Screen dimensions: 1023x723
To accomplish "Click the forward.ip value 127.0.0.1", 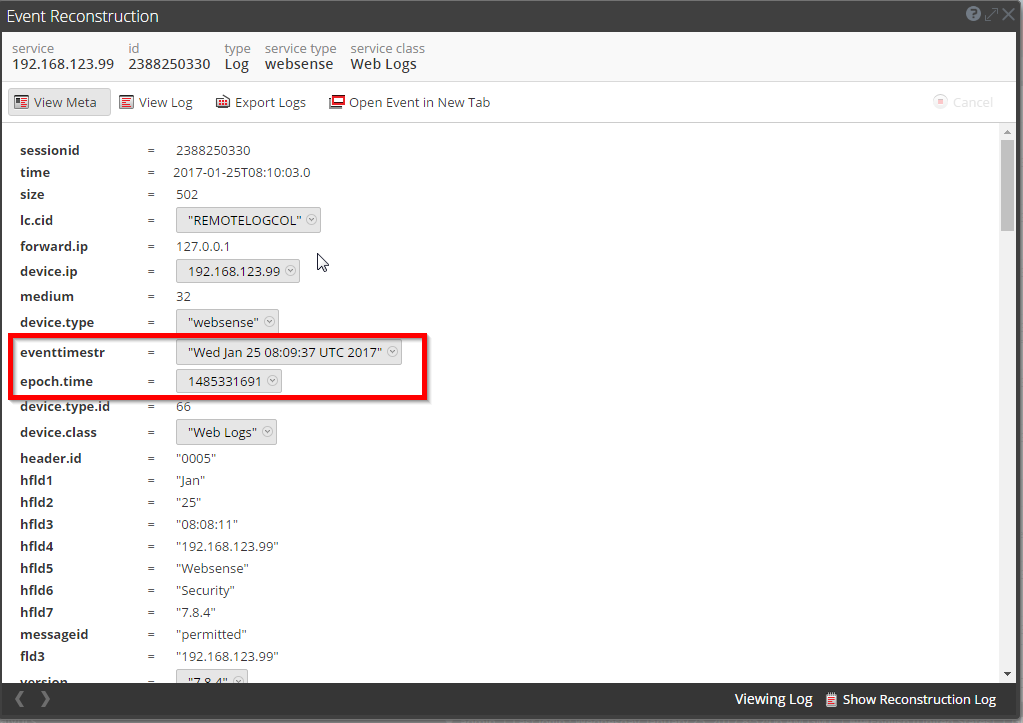I will click(203, 246).
